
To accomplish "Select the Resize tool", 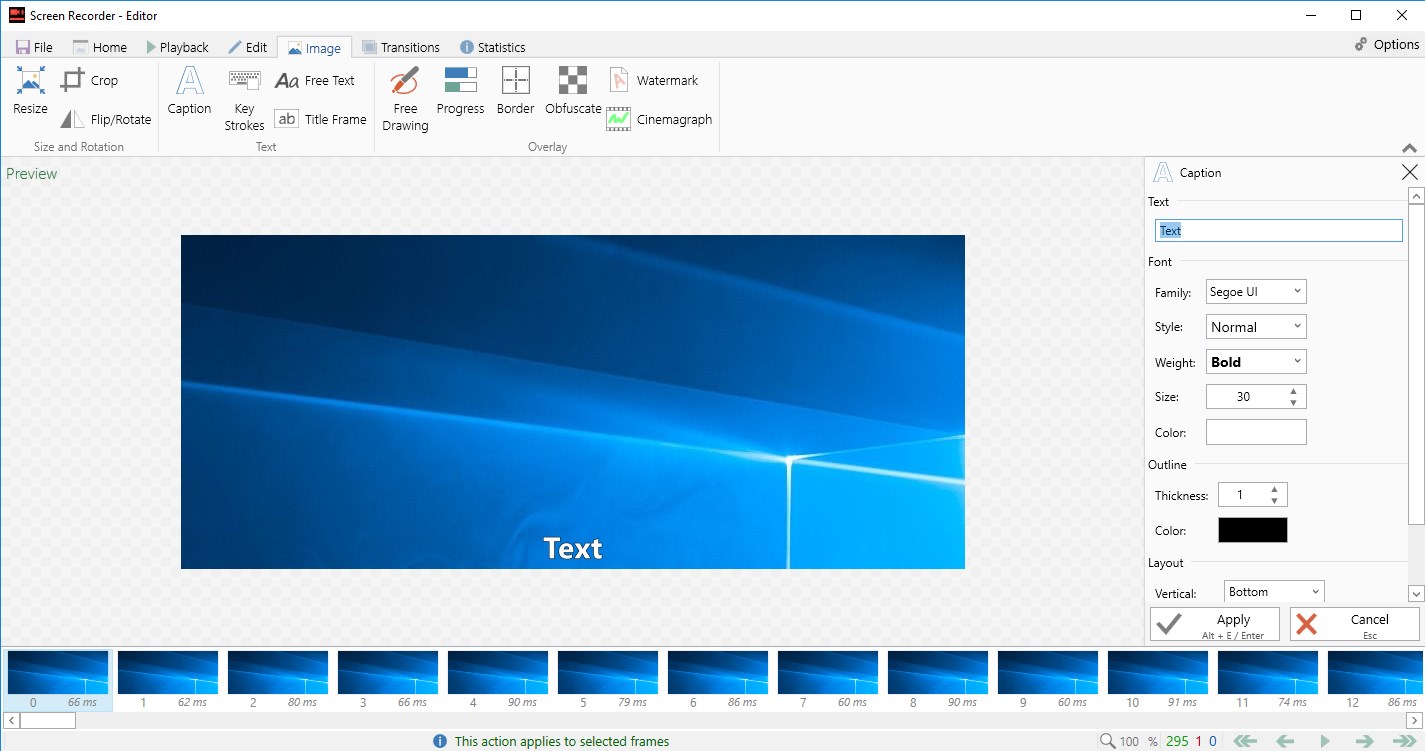I will (x=30, y=91).
